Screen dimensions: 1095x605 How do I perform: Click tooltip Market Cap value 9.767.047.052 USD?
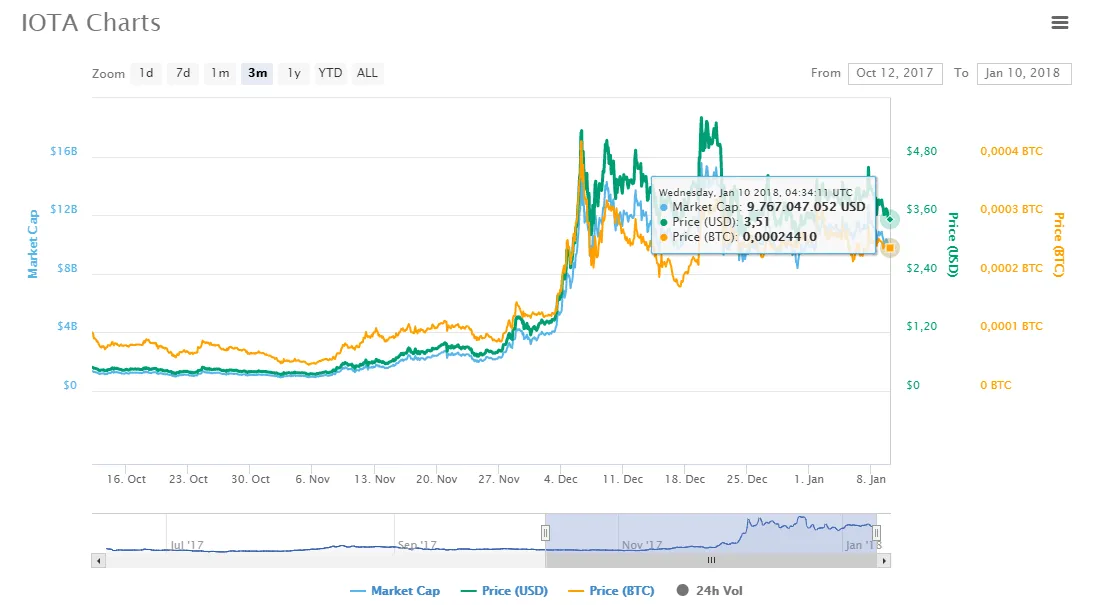tap(806, 207)
